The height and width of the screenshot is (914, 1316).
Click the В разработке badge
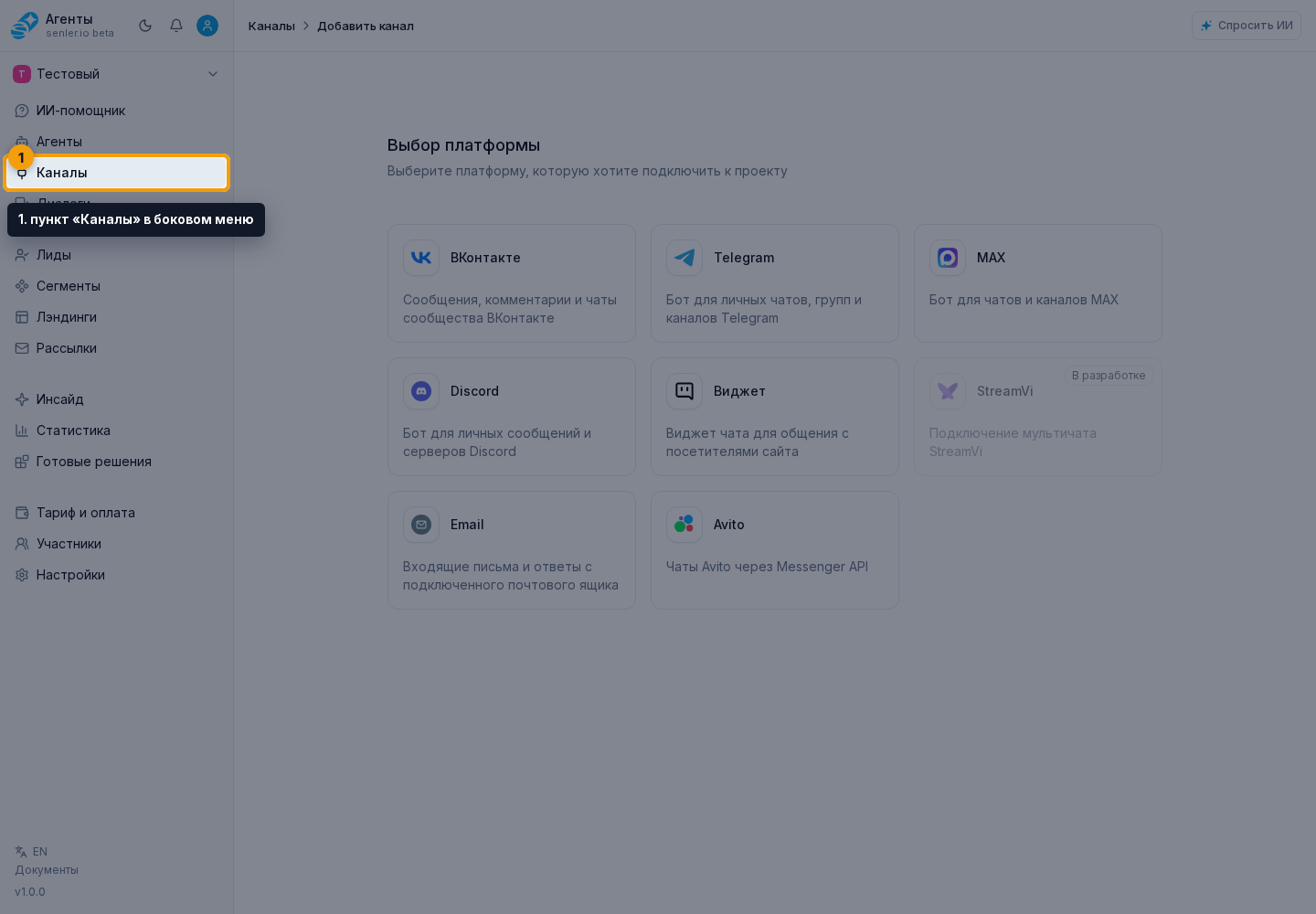click(x=1109, y=376)
